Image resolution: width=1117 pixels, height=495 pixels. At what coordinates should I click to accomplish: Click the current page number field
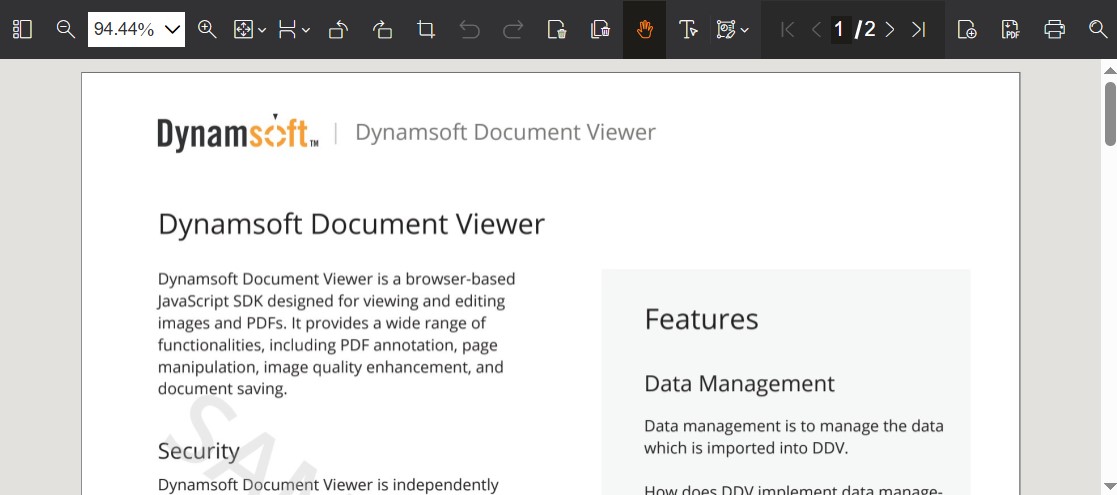click(840, 30)
